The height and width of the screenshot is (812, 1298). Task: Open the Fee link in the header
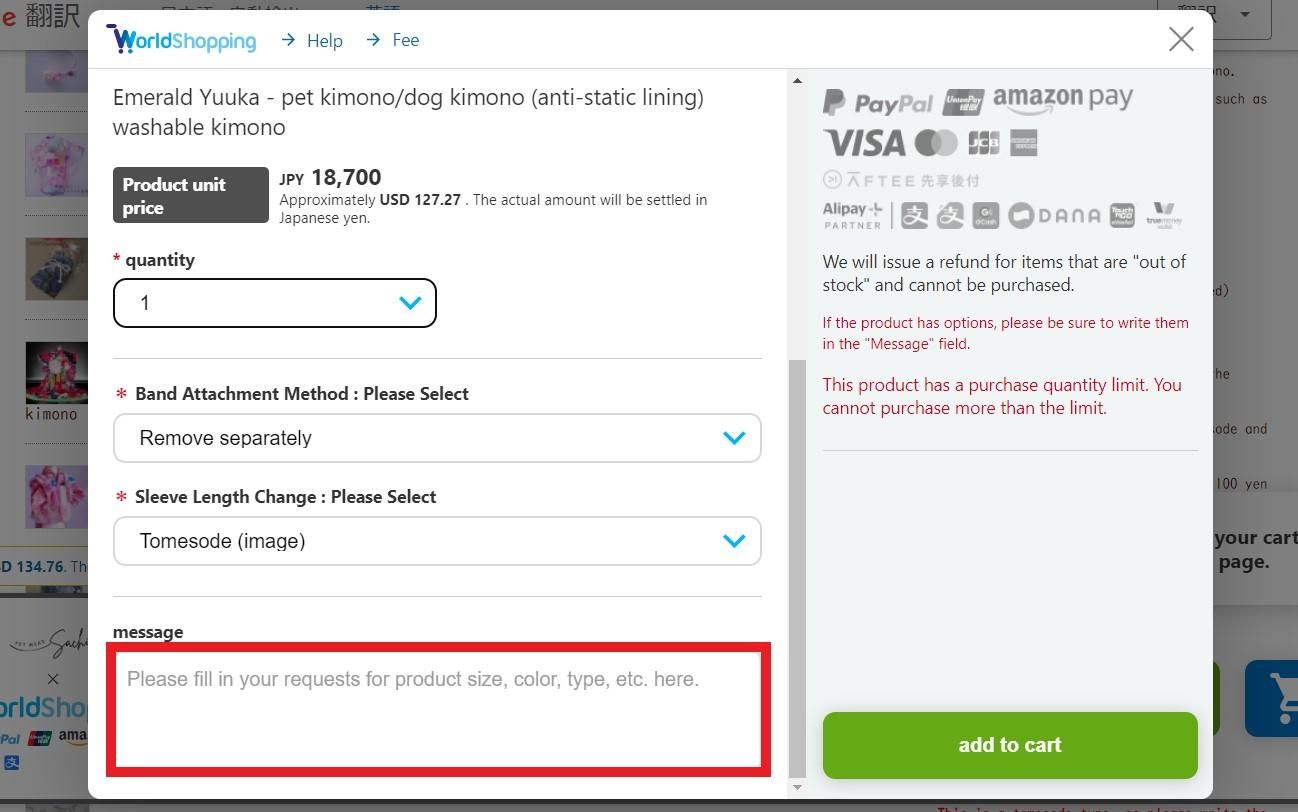click(392, 40)
